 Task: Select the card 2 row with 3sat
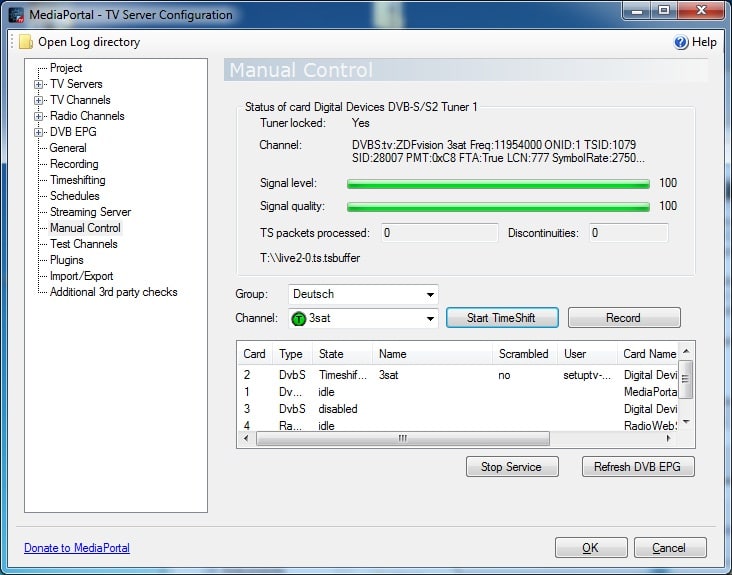pos(458,375)
